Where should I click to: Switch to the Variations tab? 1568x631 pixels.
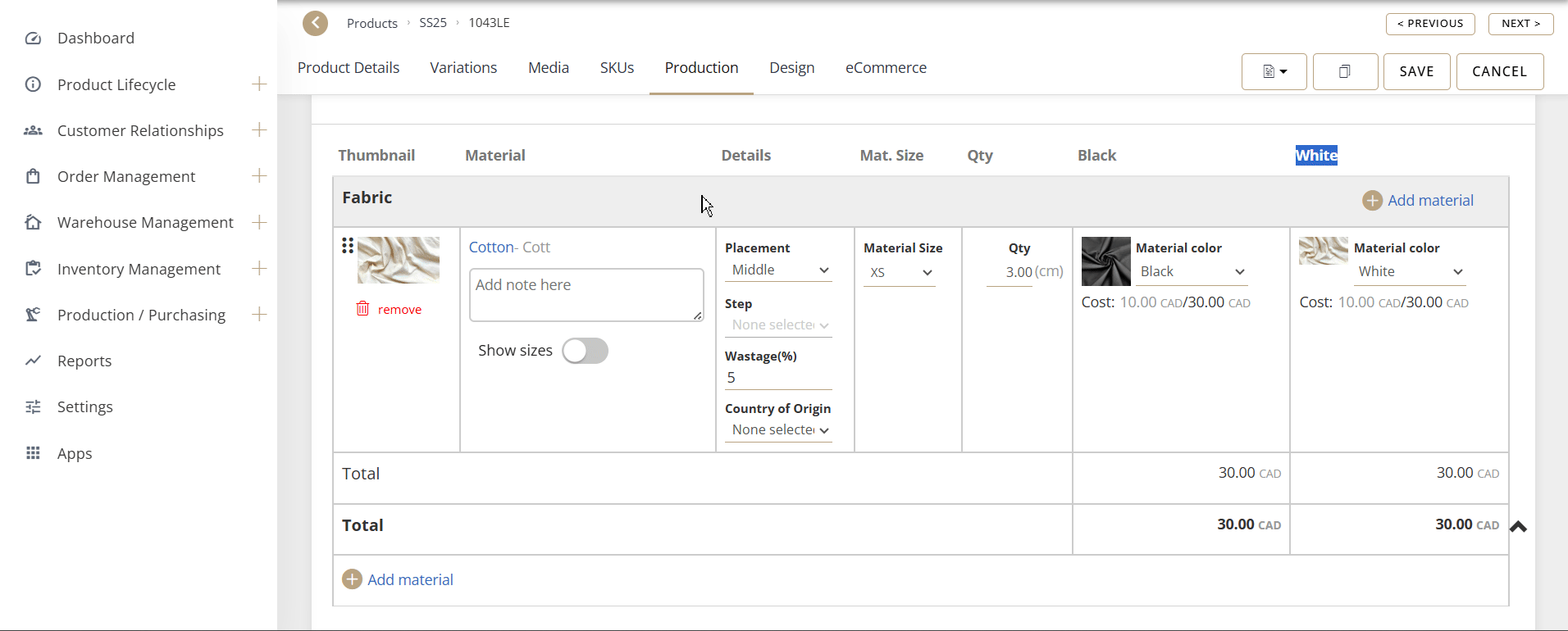click(x=463, y=68)
